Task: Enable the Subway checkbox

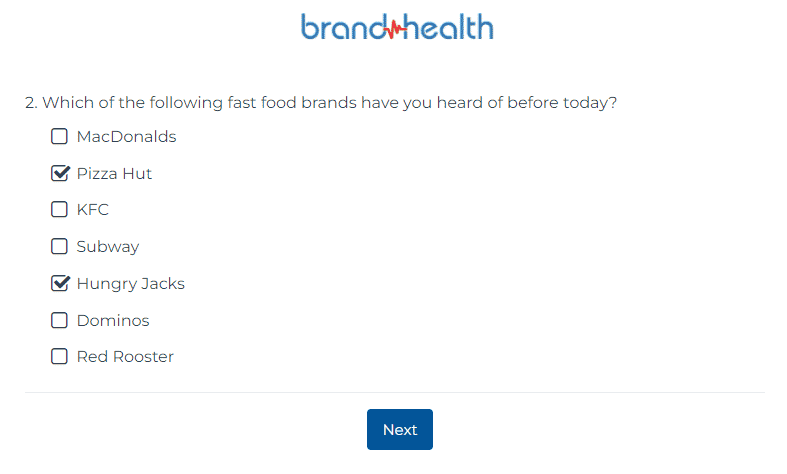Action: click(59, 247)
